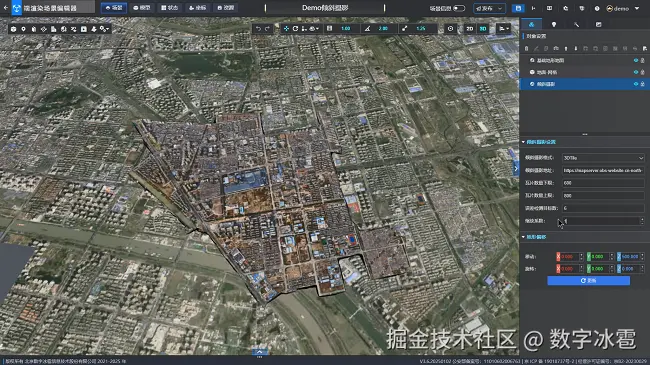Open the align options dropdown
This screenshot has height=365, width=650.
(504, 29)
